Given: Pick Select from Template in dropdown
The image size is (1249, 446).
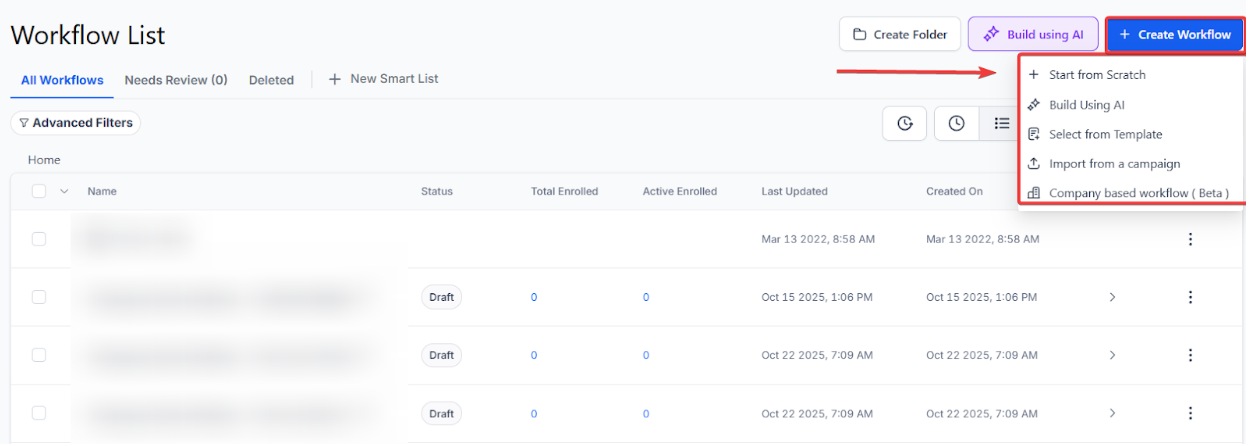Looking at the screenshot, I should point(1105,134).
